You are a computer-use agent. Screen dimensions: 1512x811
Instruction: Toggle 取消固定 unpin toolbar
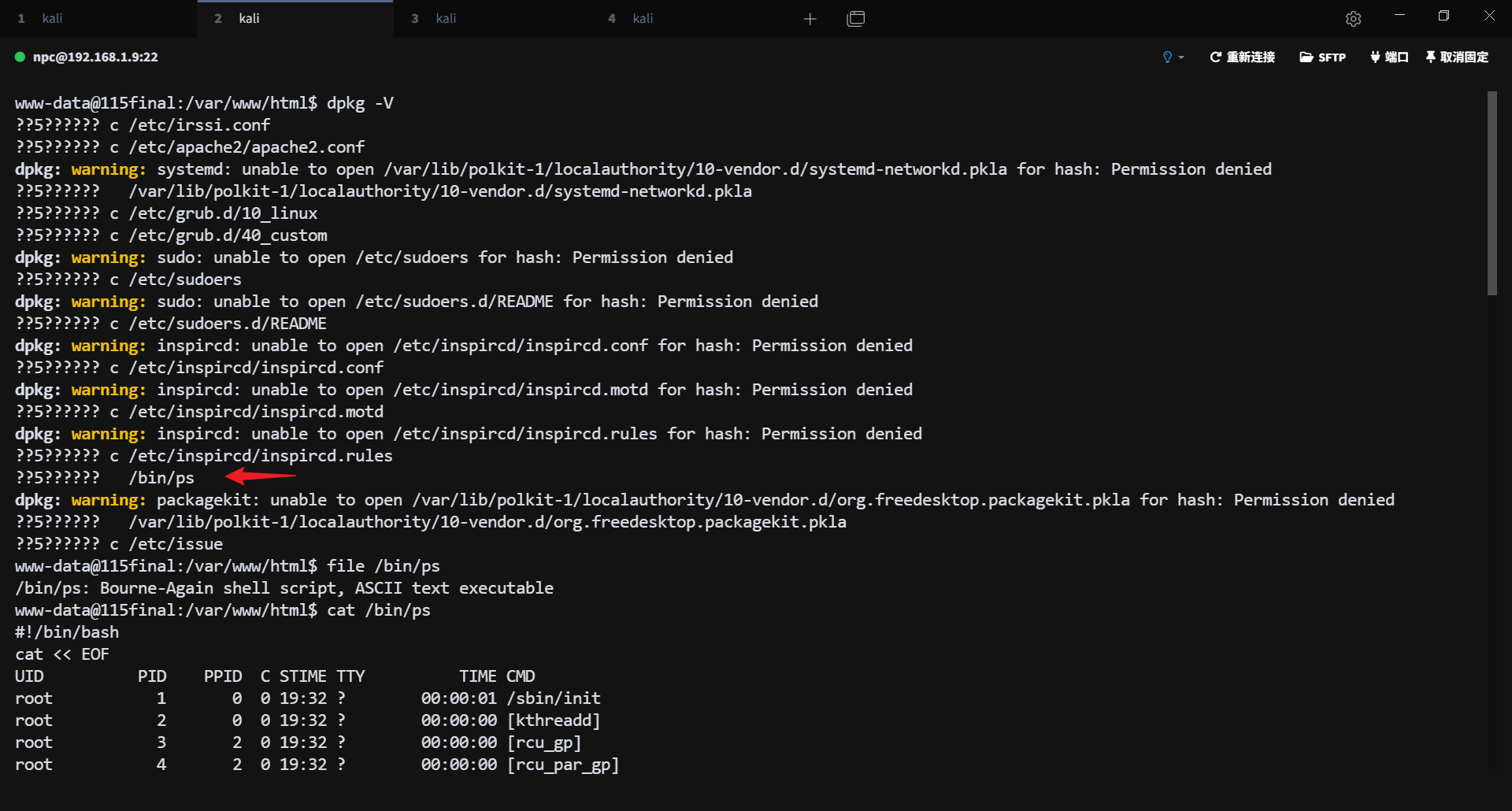coord(1457,57)
